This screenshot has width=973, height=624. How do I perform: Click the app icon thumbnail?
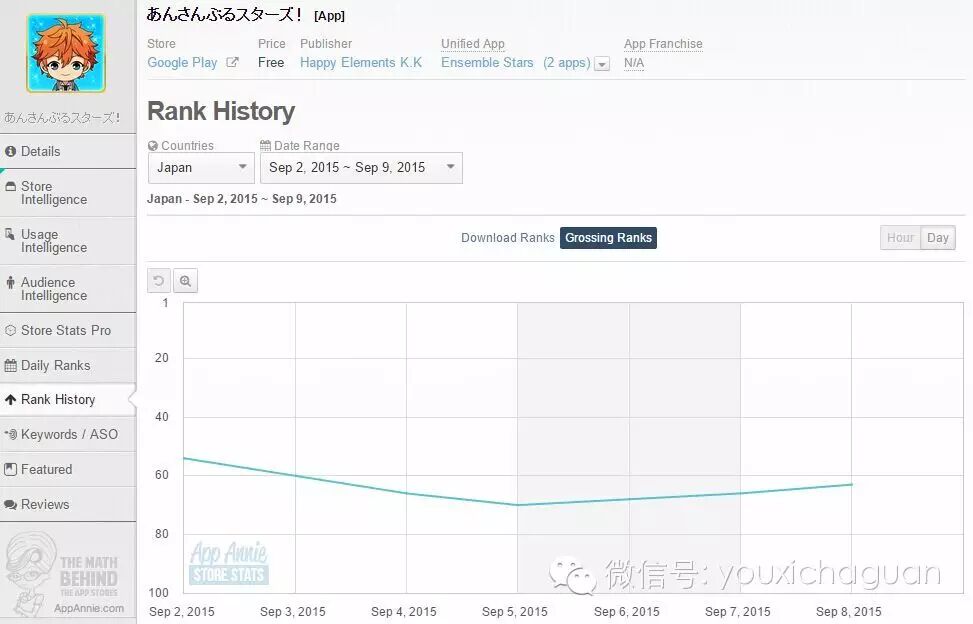[x=66, y=53]
